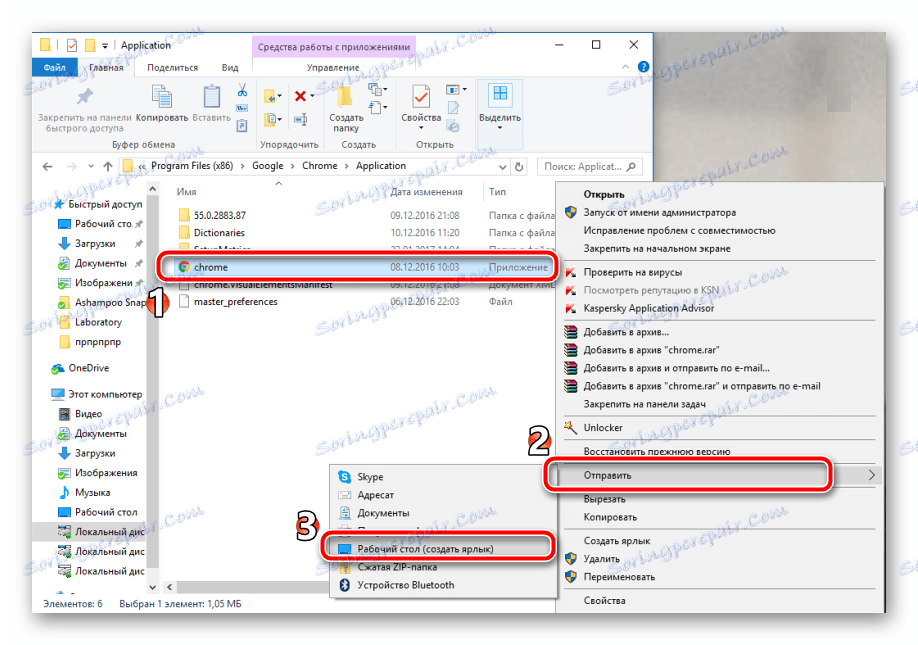Open address bar history dropdown
Screen dimensions: 918x645
tap(502, 167)
